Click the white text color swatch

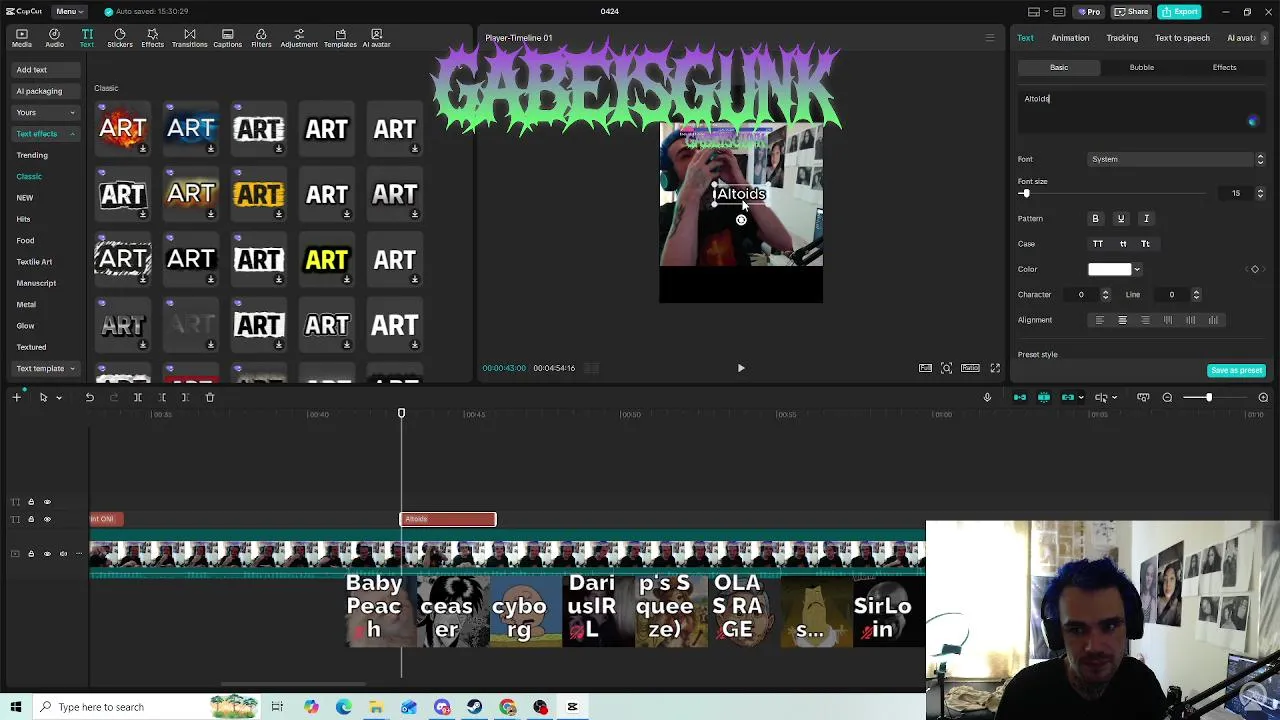[1109, 269]
